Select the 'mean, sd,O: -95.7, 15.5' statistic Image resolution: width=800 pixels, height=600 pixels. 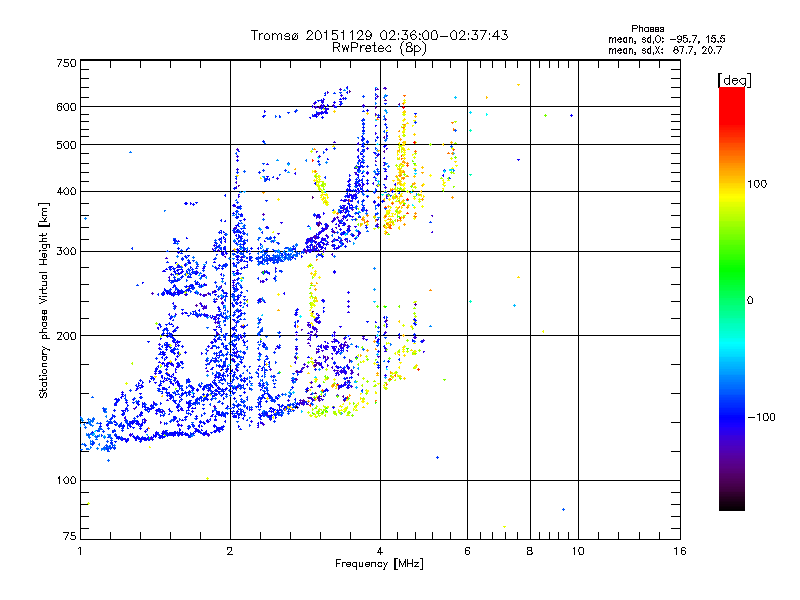(667, 39)
